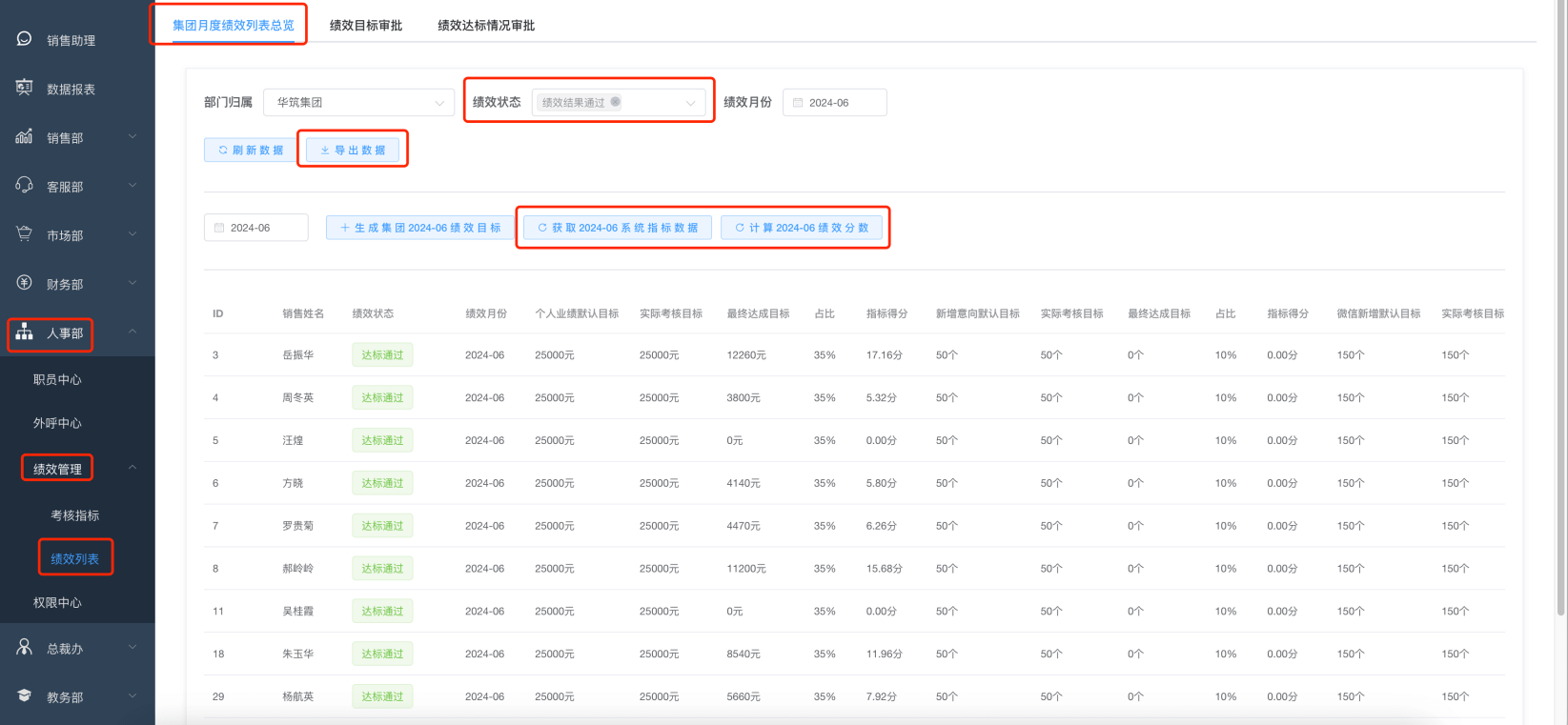Click the 教务部 graduation cap icon
The height and width of the screenshot is (725, 1568).
[x=25, y=696]
